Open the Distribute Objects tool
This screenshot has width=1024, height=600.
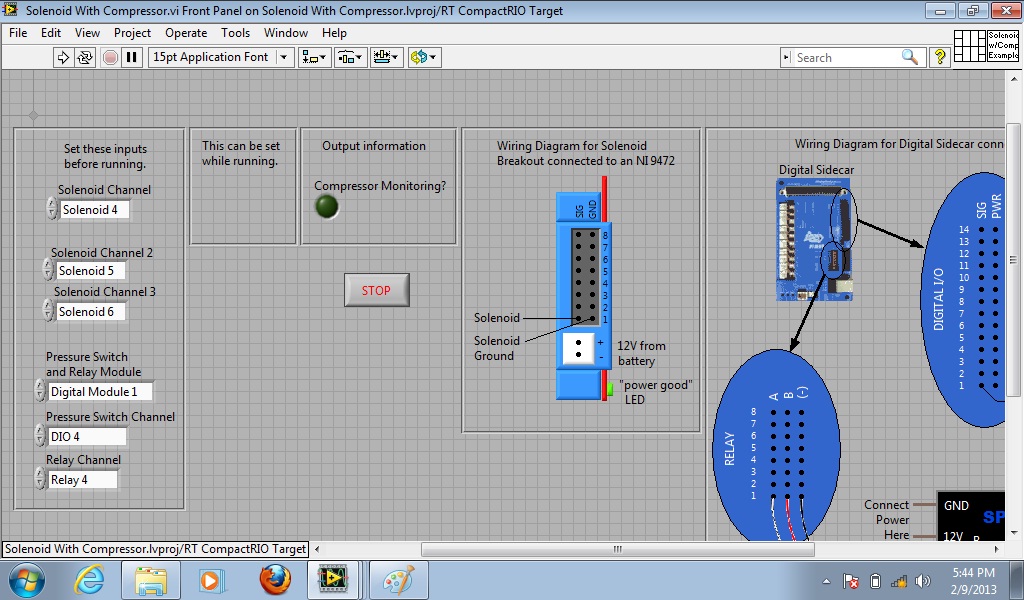point(350,57)
